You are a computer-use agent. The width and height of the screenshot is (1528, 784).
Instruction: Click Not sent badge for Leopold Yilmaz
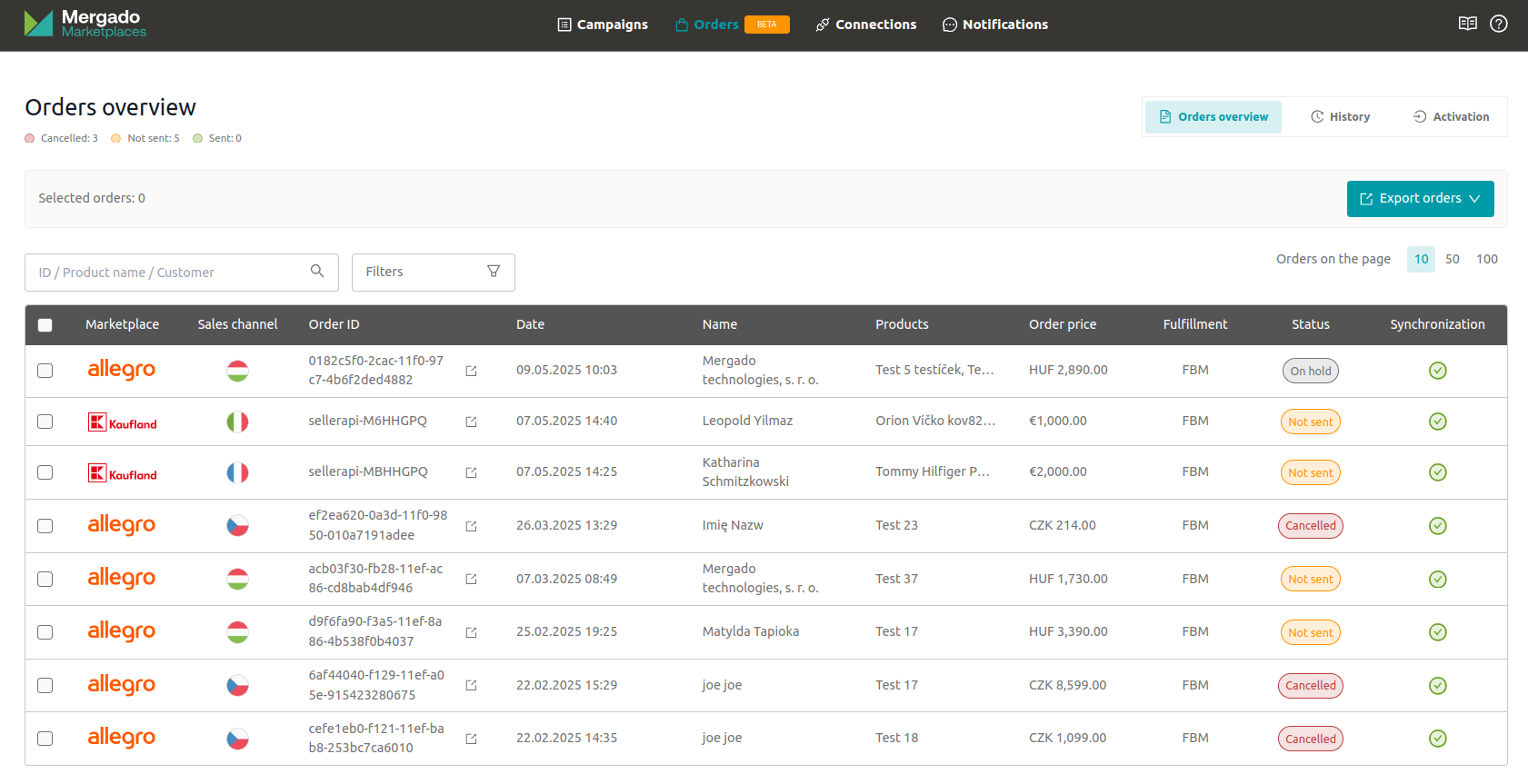pos(1311,422)
